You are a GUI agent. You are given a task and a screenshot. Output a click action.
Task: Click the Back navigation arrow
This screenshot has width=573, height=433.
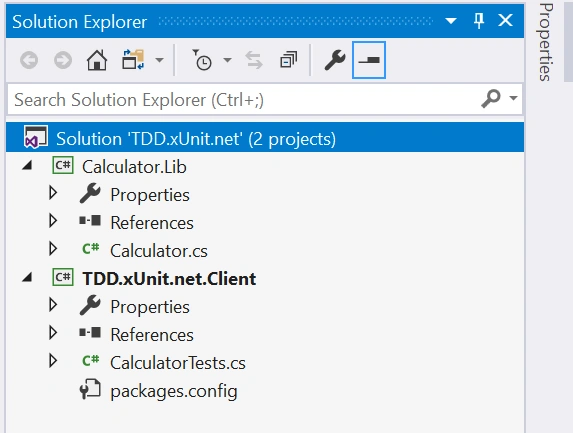click(29, 60)
